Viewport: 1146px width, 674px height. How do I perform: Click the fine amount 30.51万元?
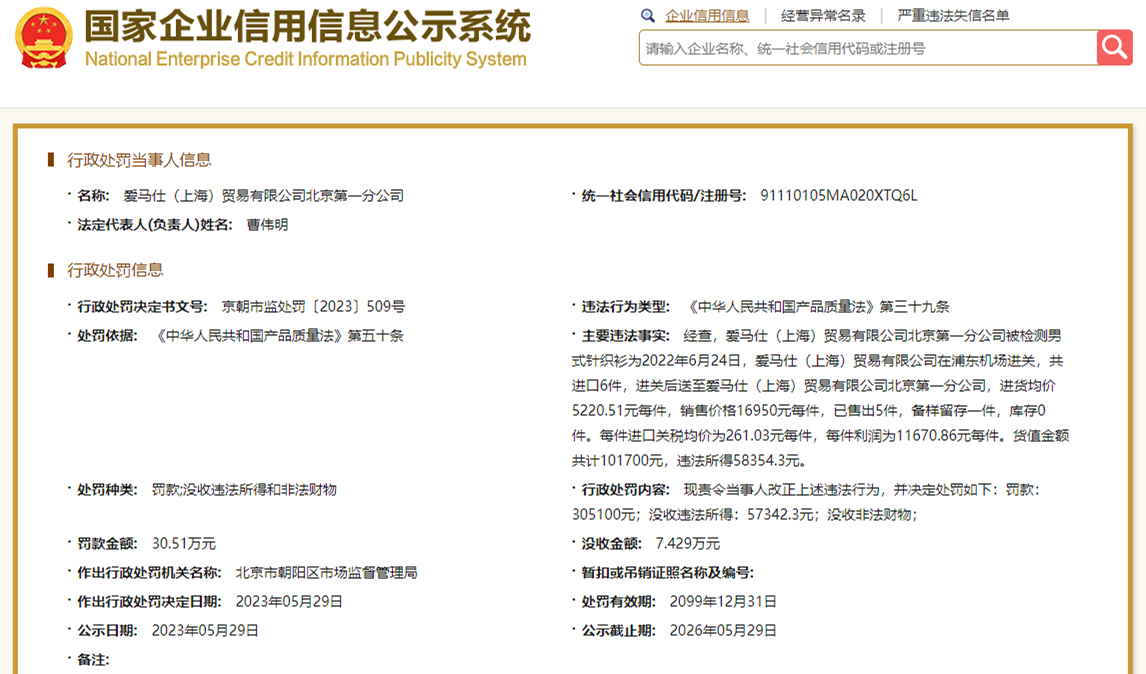(x=183, y=544)
